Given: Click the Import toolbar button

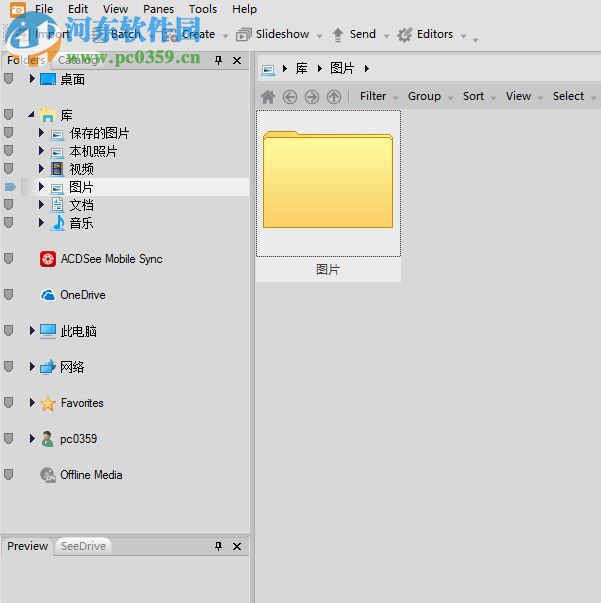Looking at the screenshot, I should 42,34.
